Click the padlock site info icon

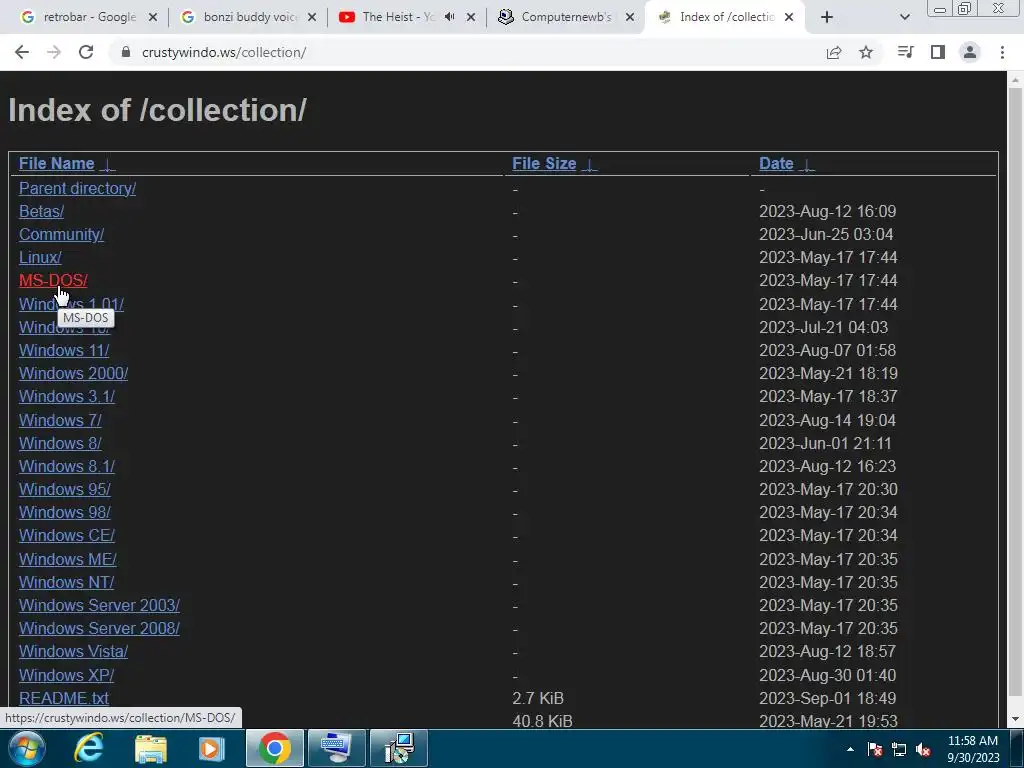[x=126, y=52]
